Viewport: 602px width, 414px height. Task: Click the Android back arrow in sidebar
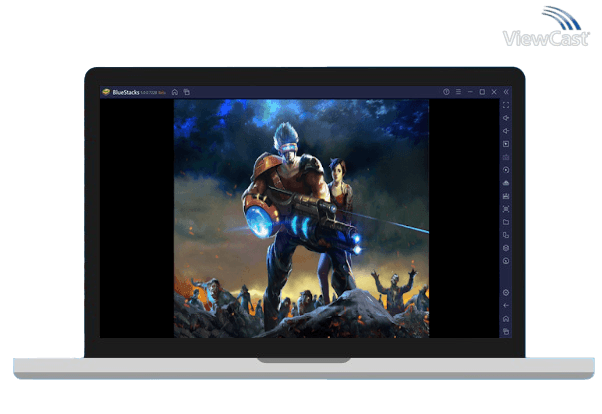(506, 306)
